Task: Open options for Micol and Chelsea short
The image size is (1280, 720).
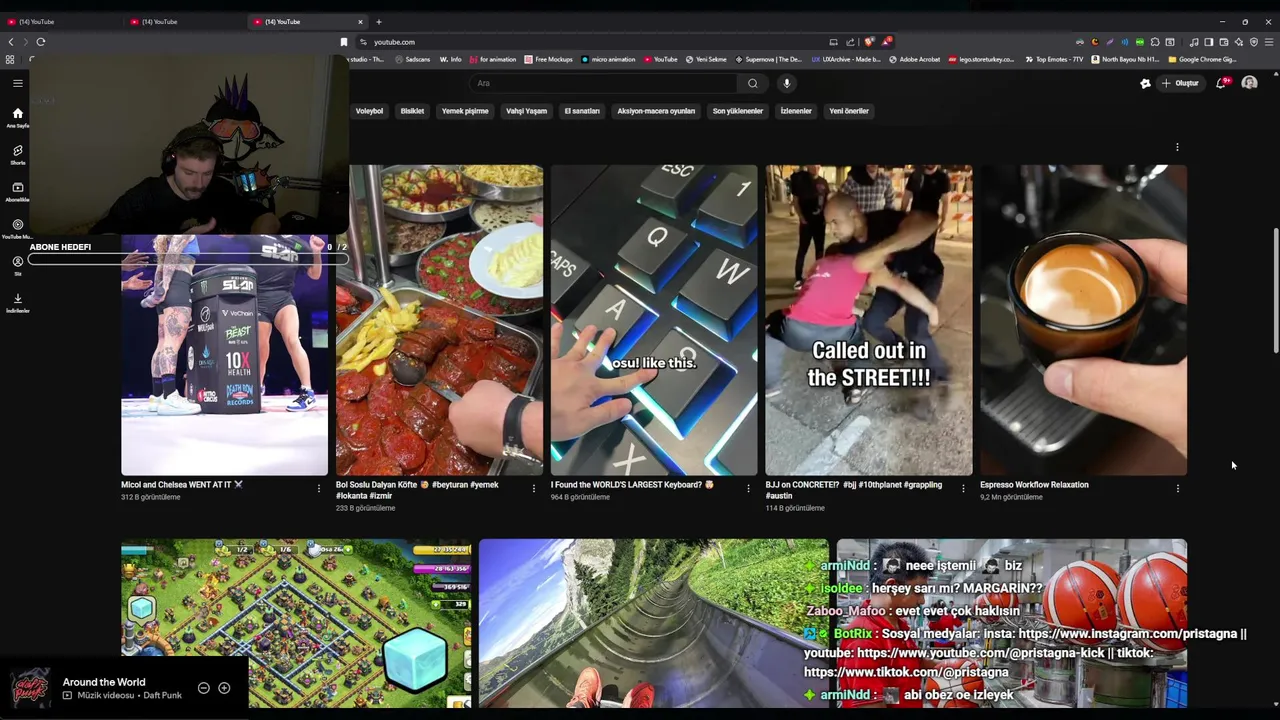Action: (319, 489)
